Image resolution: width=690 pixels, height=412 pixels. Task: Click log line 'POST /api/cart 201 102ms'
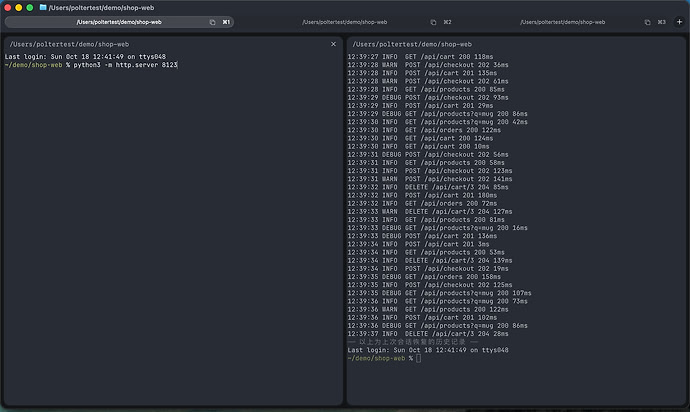(422, 317)
